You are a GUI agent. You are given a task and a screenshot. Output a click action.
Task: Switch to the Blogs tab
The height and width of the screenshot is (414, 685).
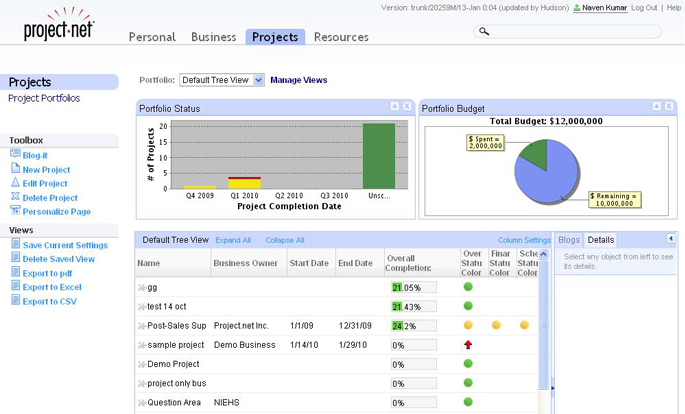tap(568, 240)
